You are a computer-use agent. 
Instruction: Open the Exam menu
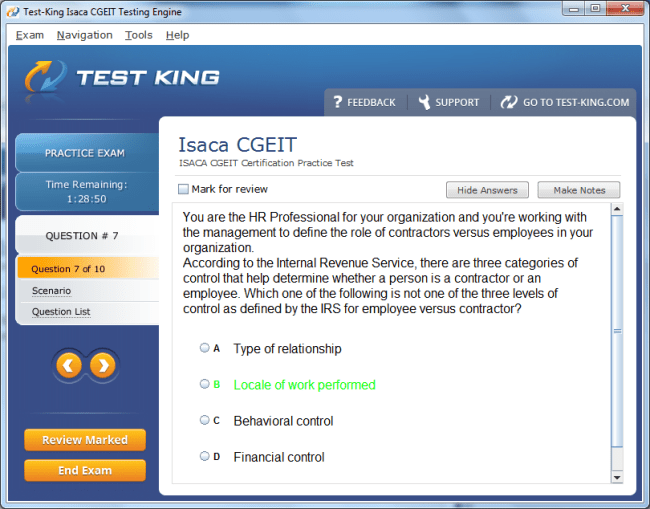tap(30, 35)
